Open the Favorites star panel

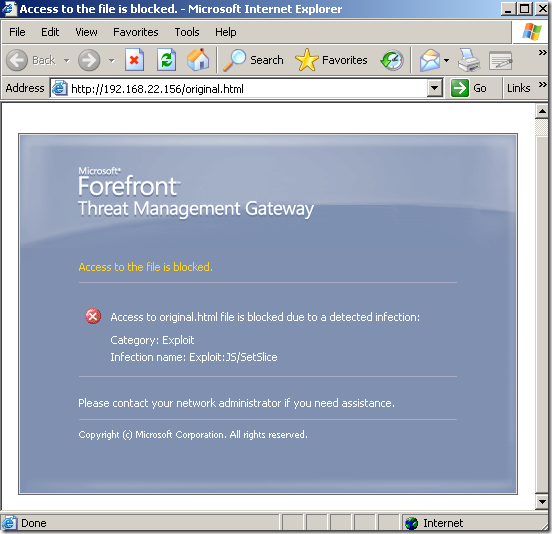point(331,60)
